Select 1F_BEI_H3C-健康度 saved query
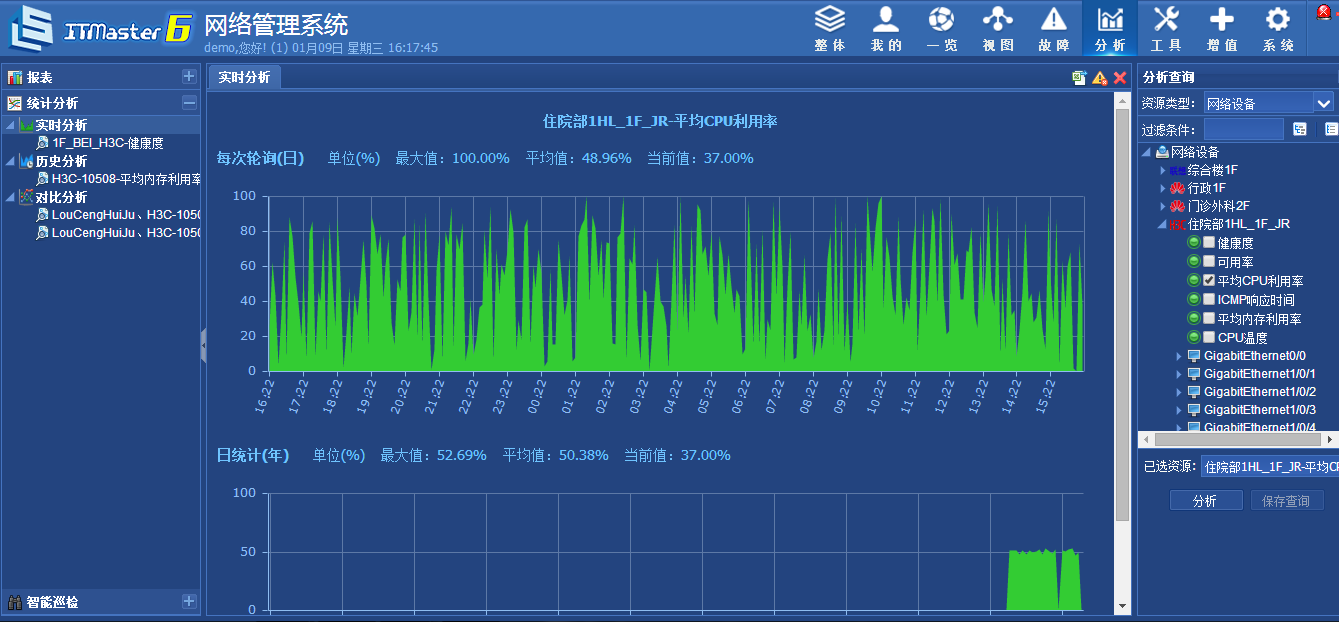This screenshot has height=622, width=1339. pos(108,143)
